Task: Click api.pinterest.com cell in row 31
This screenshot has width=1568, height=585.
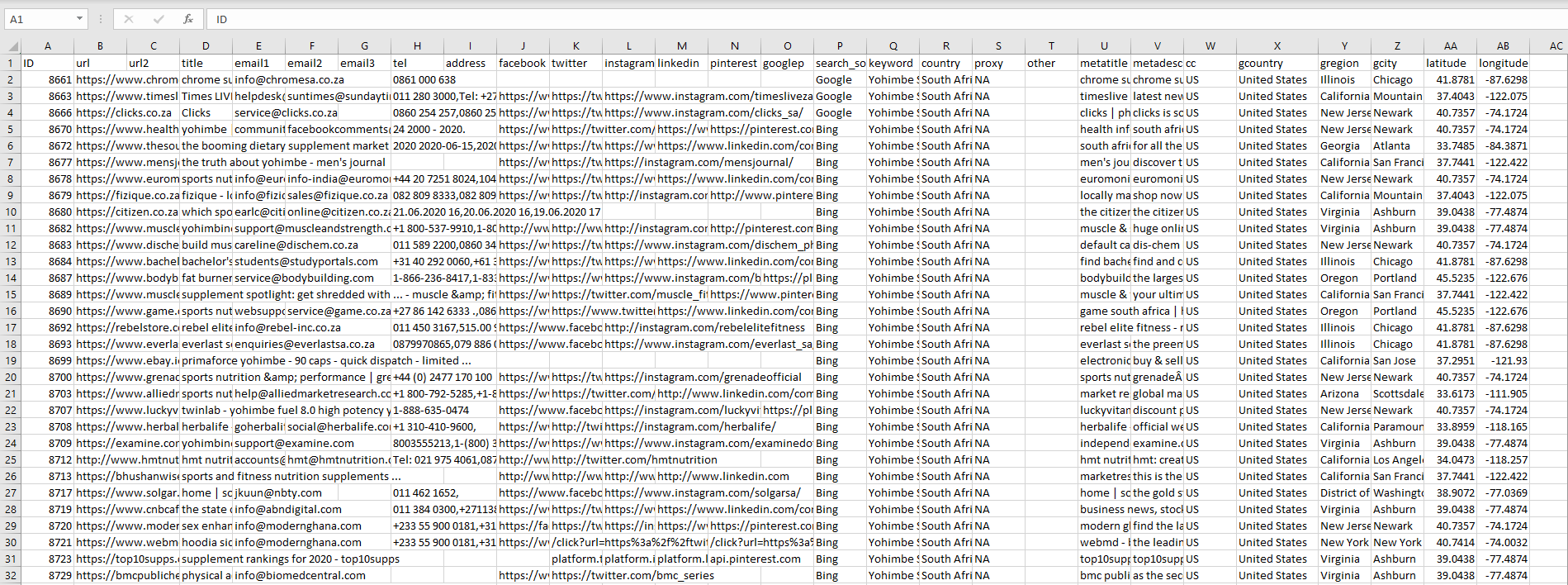Action: 756,559
